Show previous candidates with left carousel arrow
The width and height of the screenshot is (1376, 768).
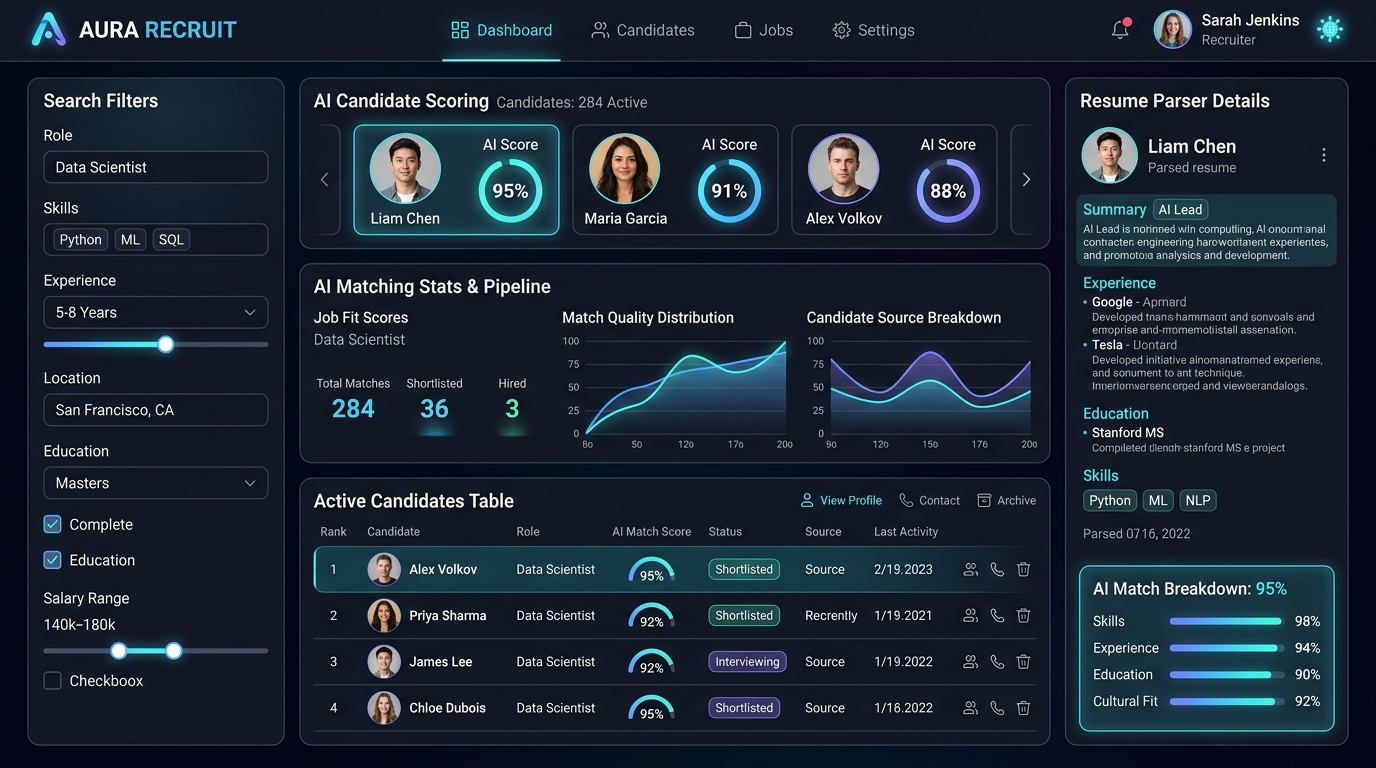point(324,180)
